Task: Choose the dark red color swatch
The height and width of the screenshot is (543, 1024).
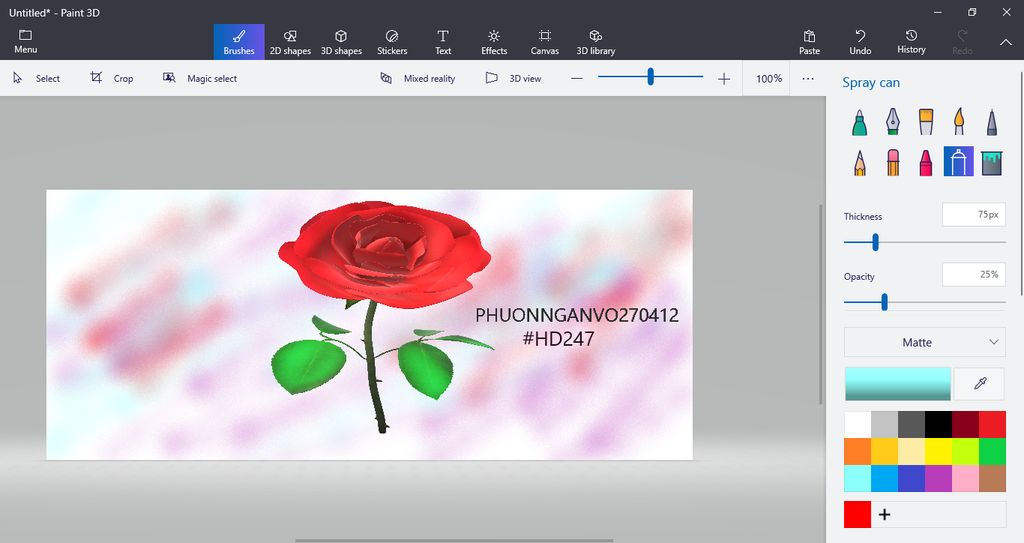Action: point(965,424)
